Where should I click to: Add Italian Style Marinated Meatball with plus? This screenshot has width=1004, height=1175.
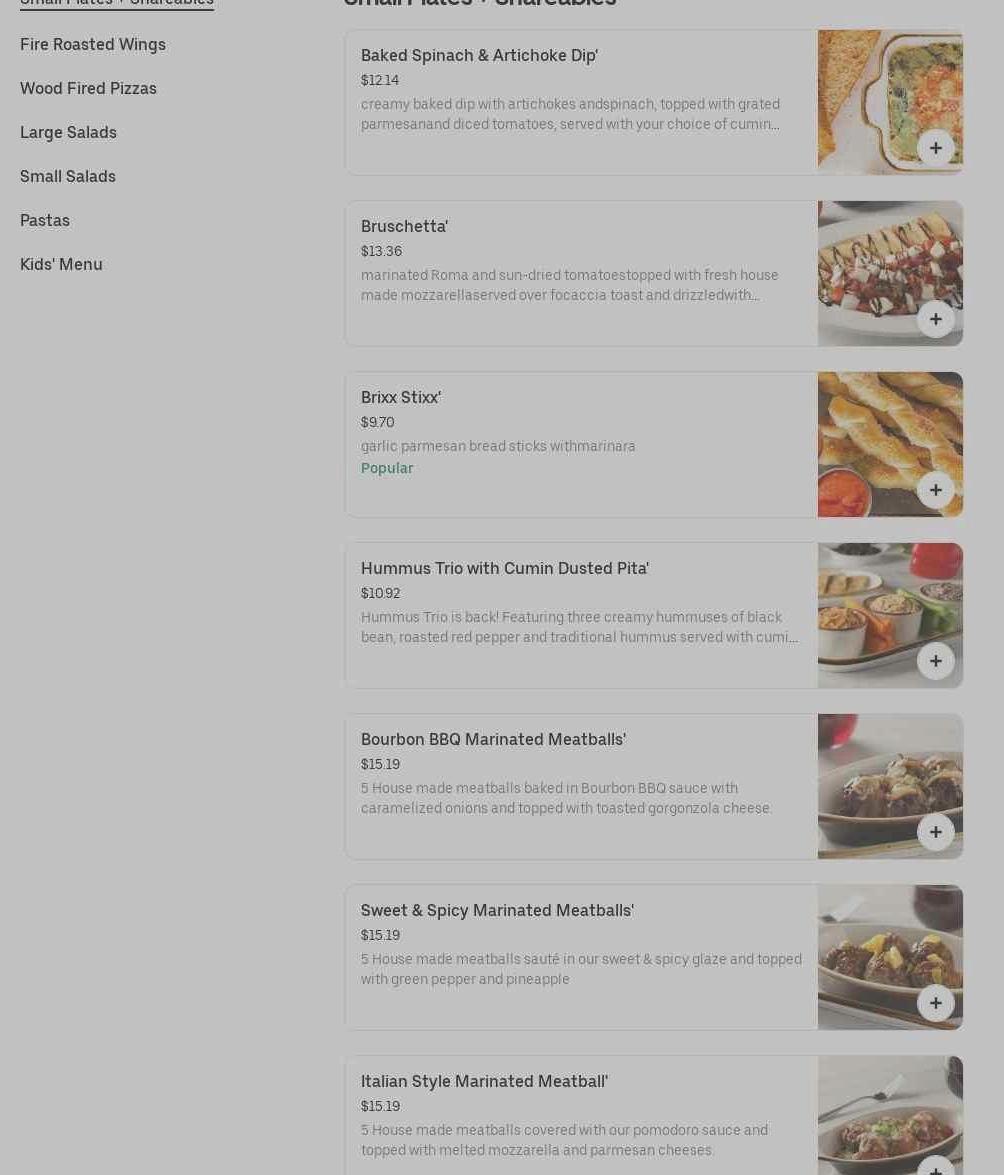point(935,1168)
